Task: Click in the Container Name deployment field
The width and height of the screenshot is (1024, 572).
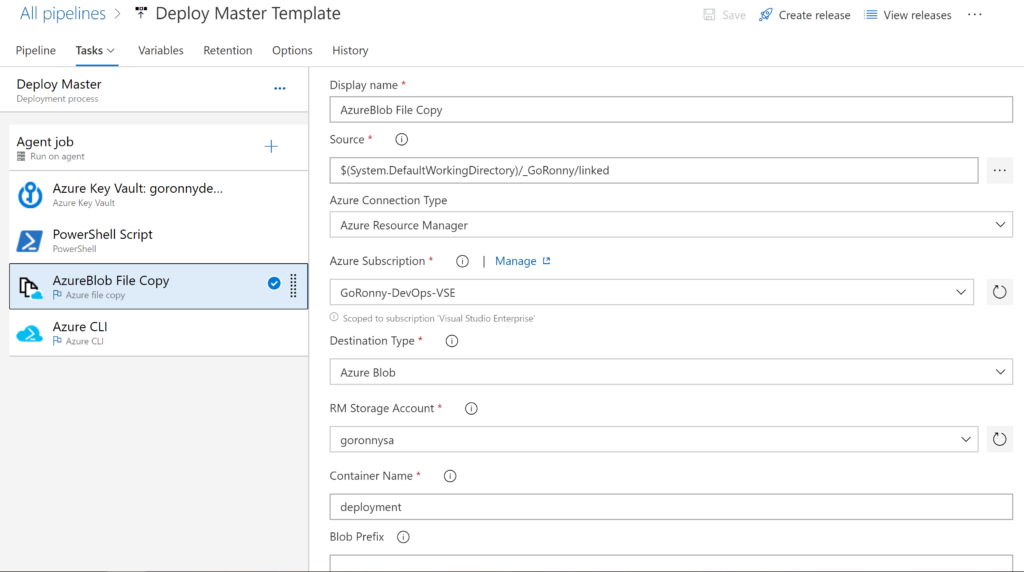Action: [671, 507]
